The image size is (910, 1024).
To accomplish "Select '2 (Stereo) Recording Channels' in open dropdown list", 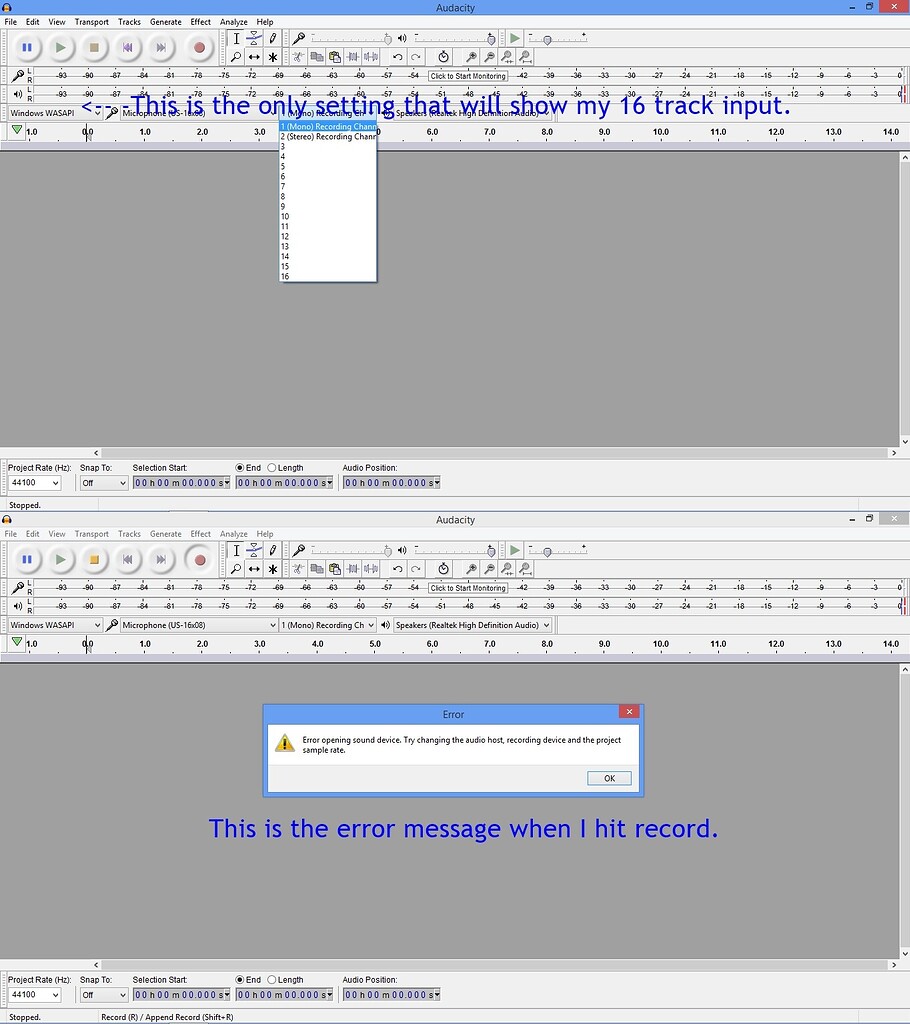I will point(327,137).
